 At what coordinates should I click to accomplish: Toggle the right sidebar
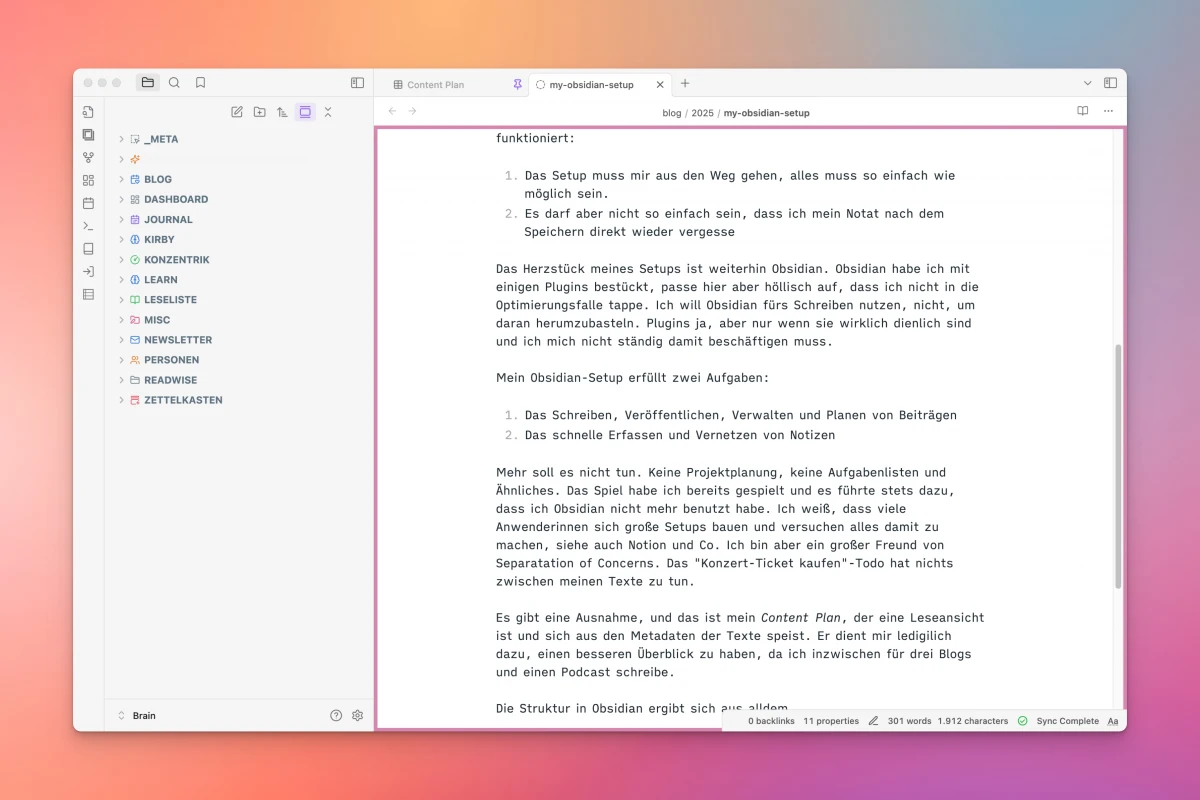pos(1110,83)
